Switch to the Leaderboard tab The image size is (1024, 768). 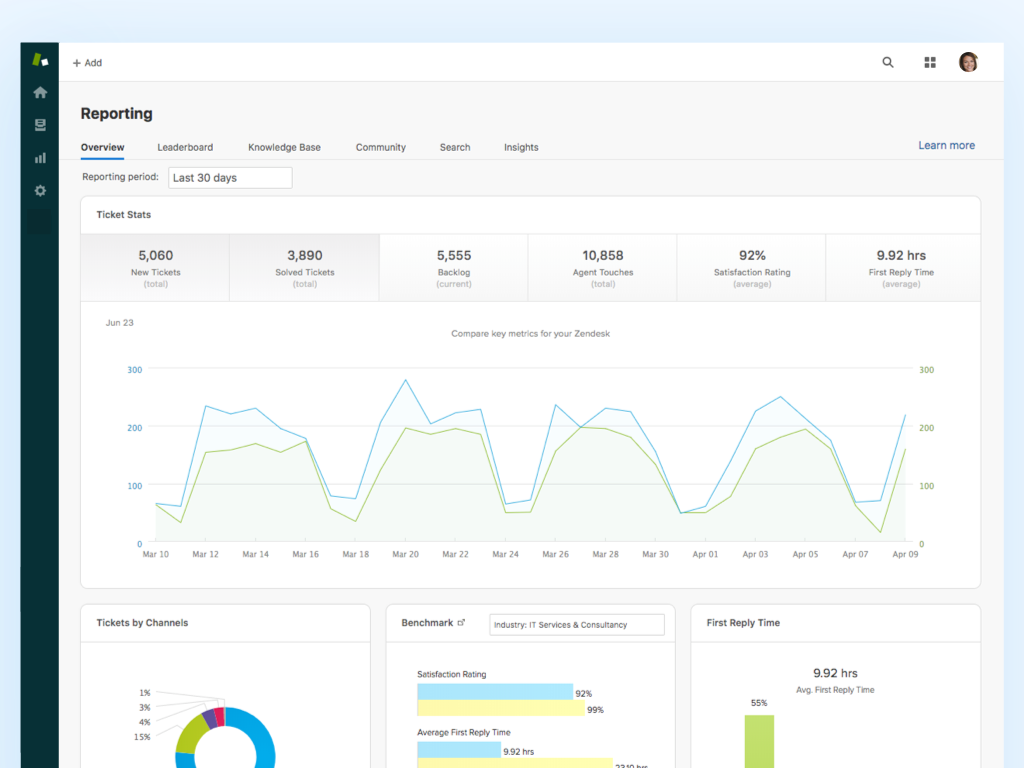185,147
